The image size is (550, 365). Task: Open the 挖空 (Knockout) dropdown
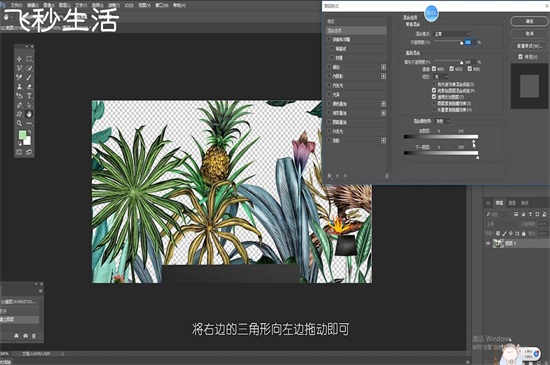click(x=441, y=76)
